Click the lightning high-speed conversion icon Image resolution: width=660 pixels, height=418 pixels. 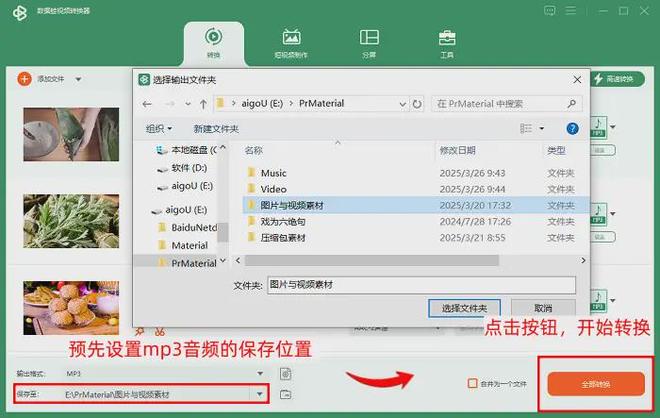click(x=598, y=79)
